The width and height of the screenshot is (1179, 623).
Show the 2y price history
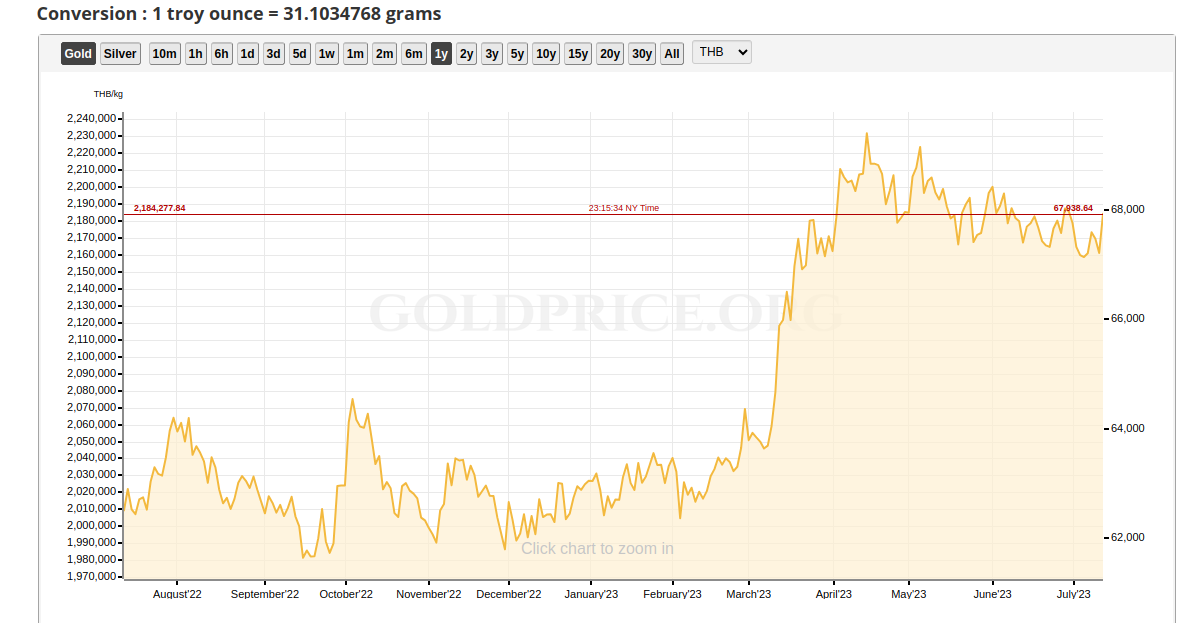pos(467,54)
